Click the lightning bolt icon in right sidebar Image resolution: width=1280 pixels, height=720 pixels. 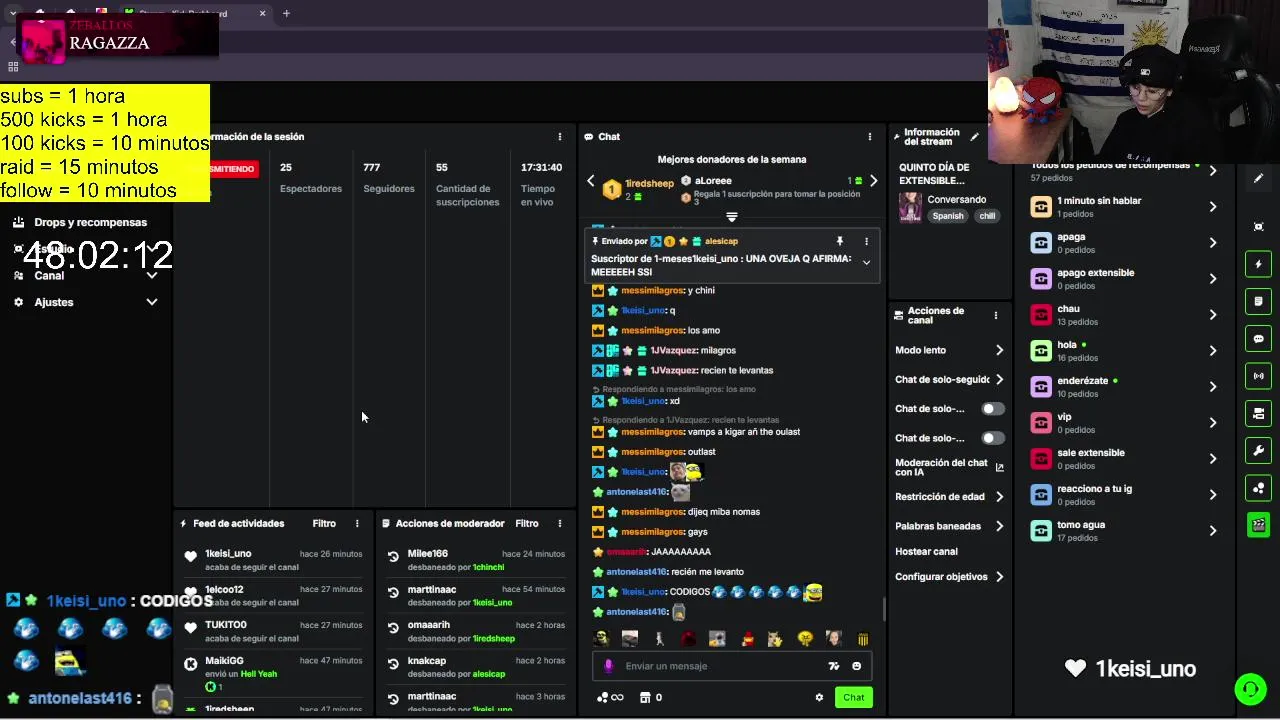coord(1259,264)
